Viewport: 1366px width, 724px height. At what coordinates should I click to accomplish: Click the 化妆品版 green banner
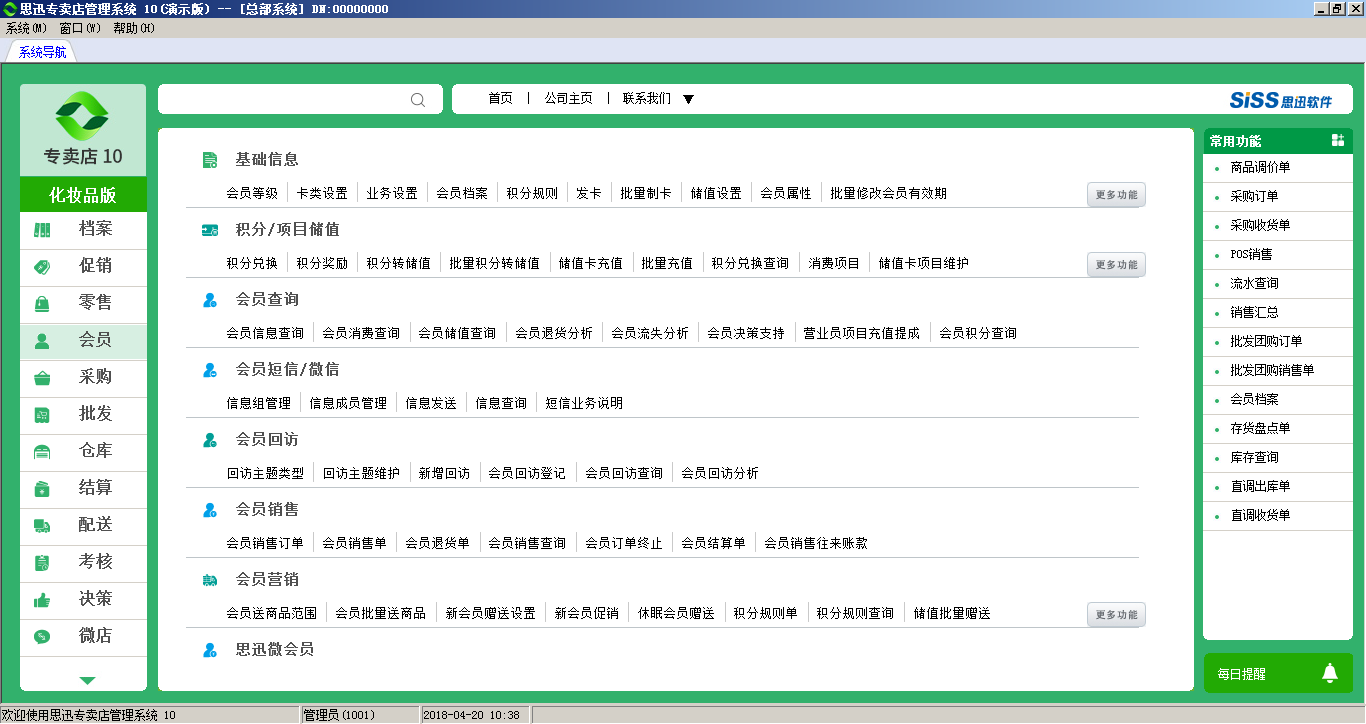(x=83, y=195)
